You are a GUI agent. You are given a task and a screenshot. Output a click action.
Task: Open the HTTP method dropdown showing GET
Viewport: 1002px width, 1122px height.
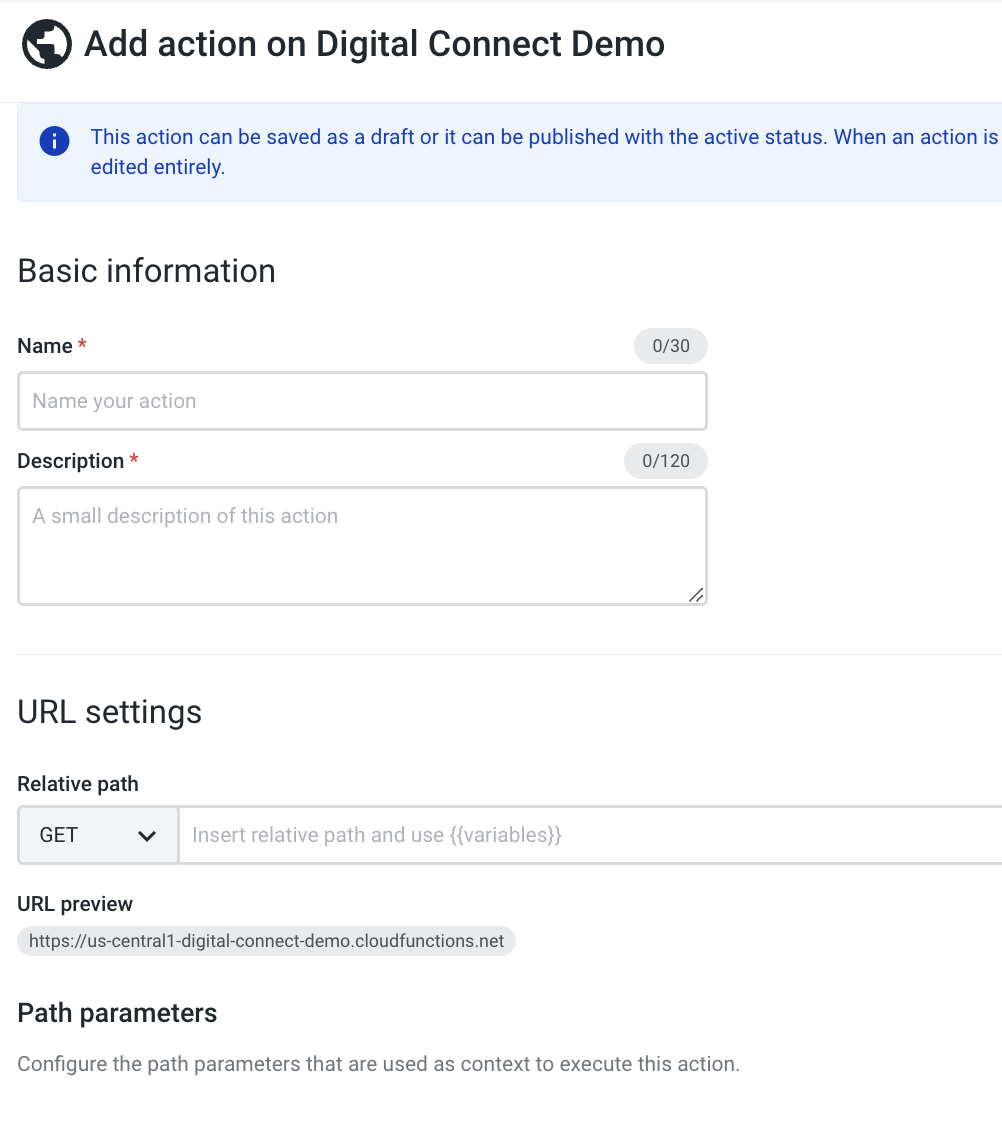point(97,834)
